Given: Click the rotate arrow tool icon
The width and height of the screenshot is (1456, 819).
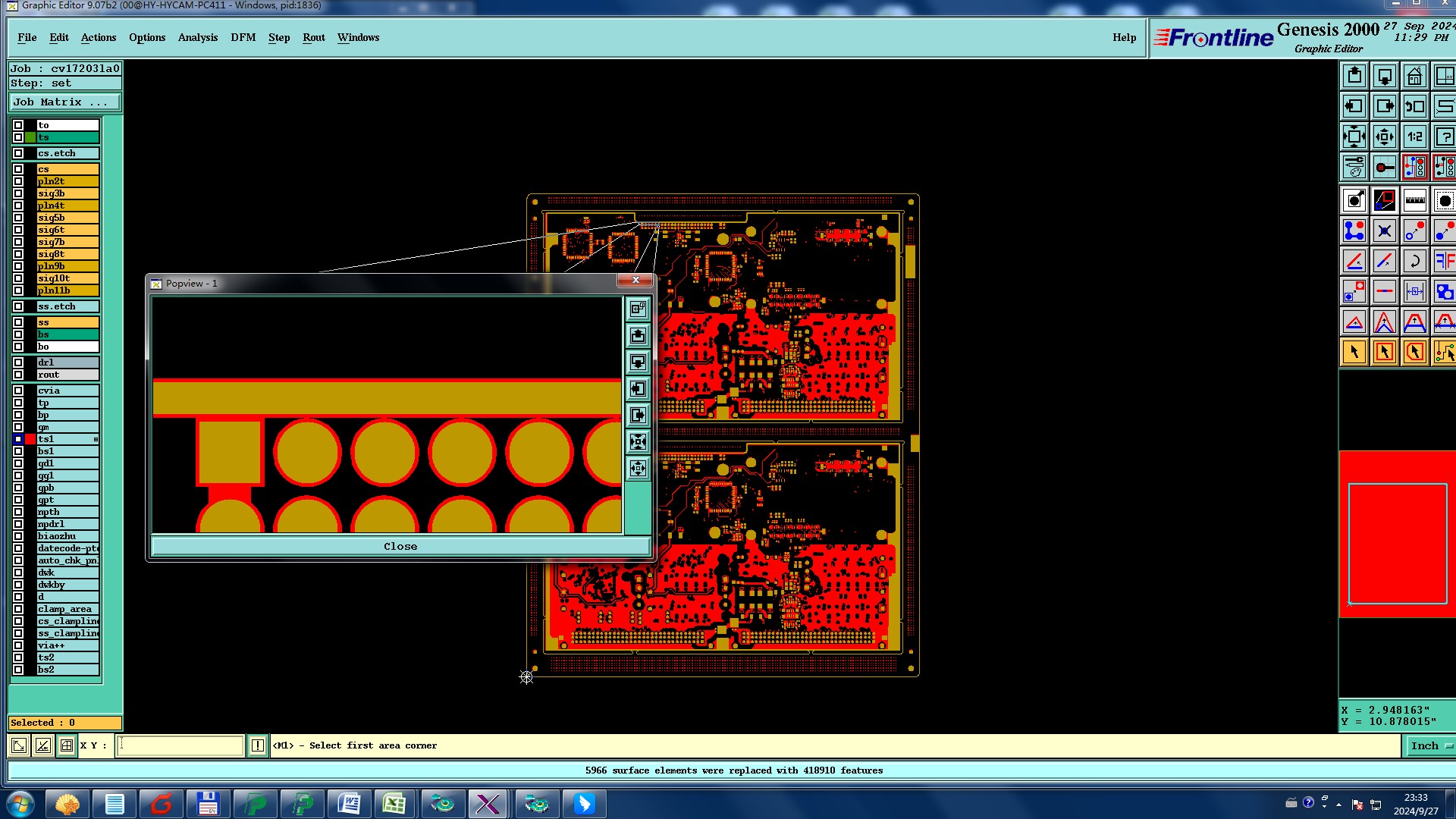Looking at the screenshot, I should 1414,262.
